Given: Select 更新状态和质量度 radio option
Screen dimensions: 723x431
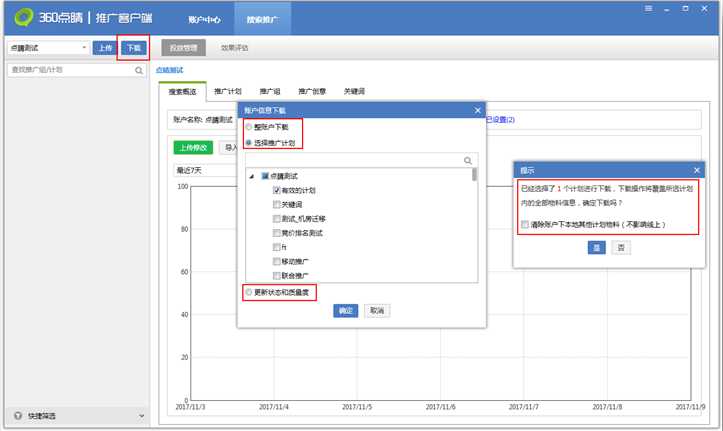Looking at the screenshot, I should (249, 292).
